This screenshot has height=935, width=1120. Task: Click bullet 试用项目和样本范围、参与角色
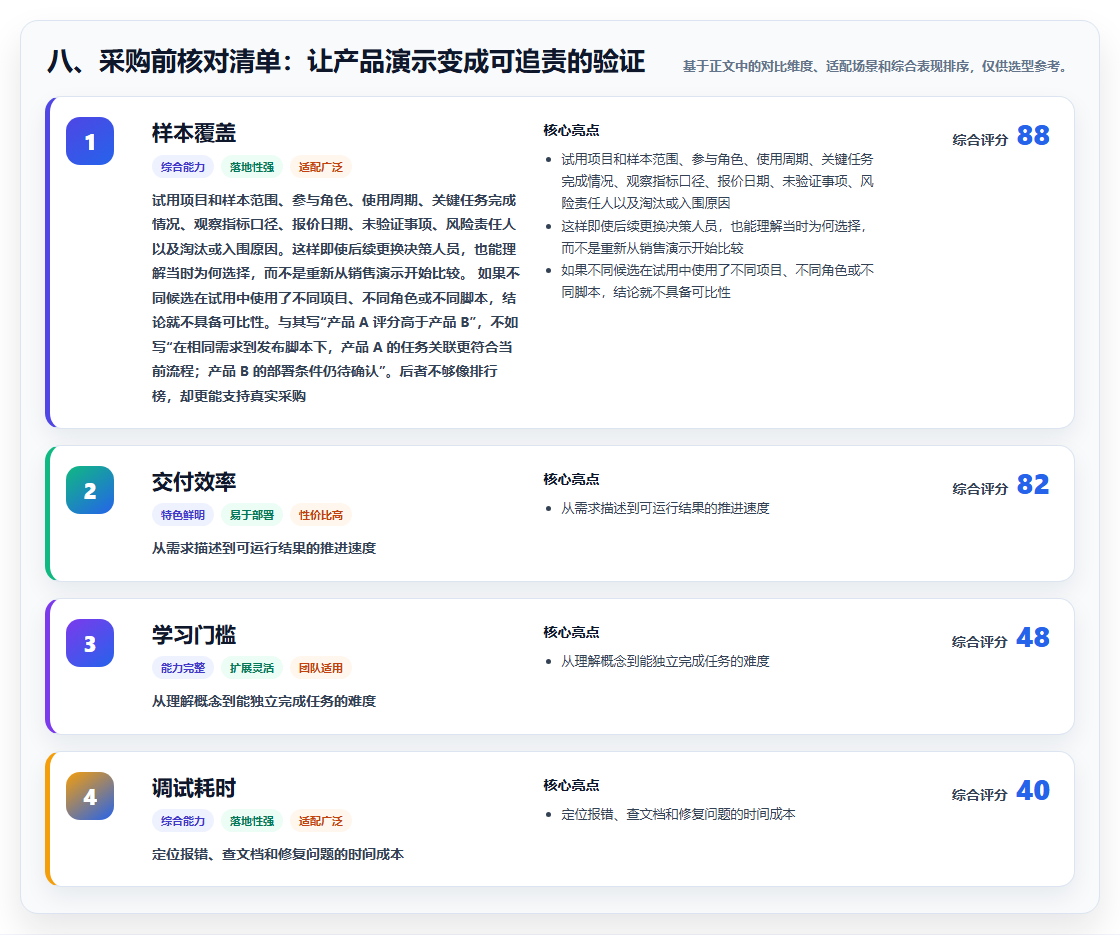(x=717, y=181)
